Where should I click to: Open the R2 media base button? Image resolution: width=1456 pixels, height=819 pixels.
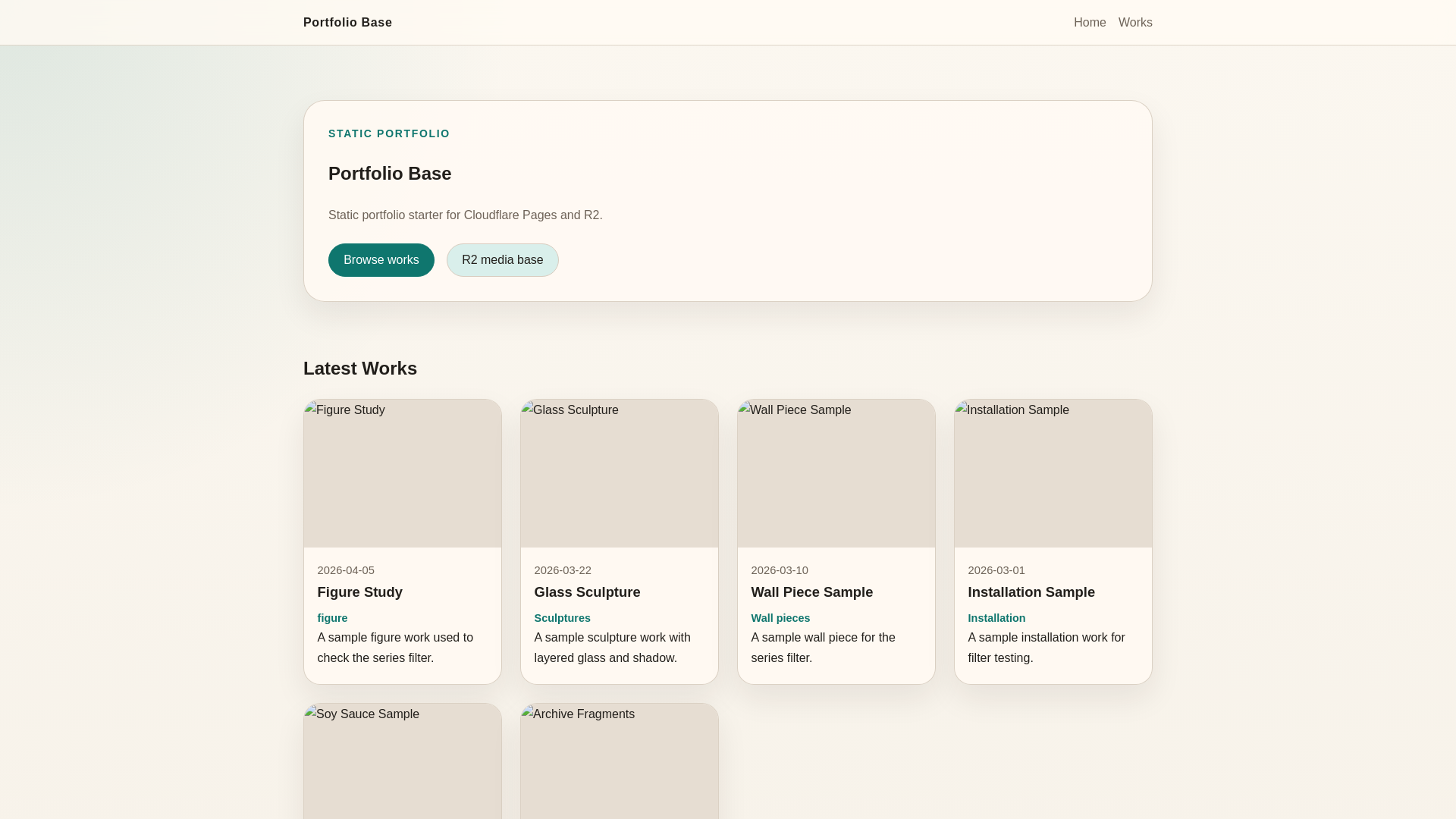coord(503,260)
